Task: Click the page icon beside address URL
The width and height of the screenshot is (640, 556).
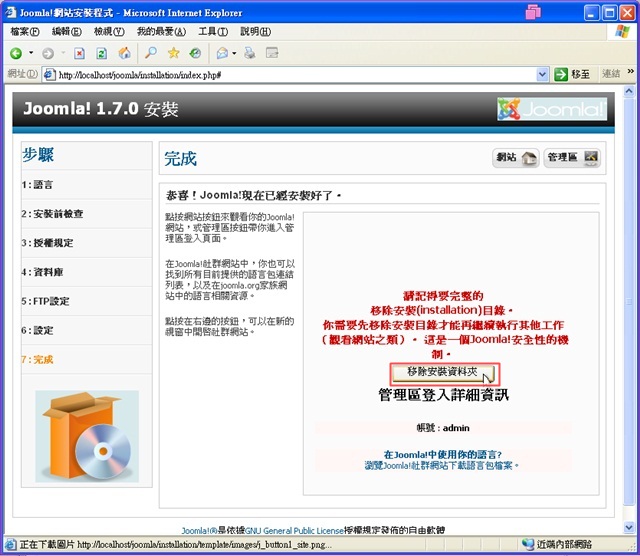Action: (49, 75)
